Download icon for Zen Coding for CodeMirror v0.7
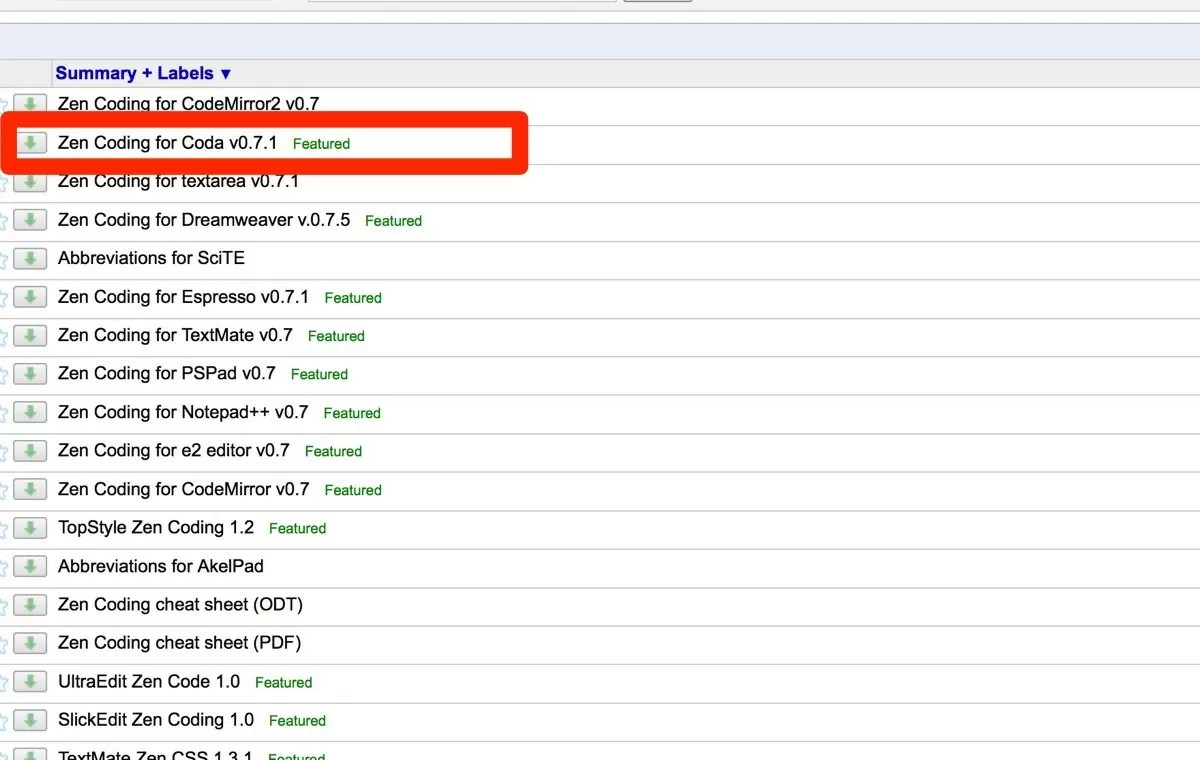Viewport: 1200px width, 760px height. tap(30, 489)
